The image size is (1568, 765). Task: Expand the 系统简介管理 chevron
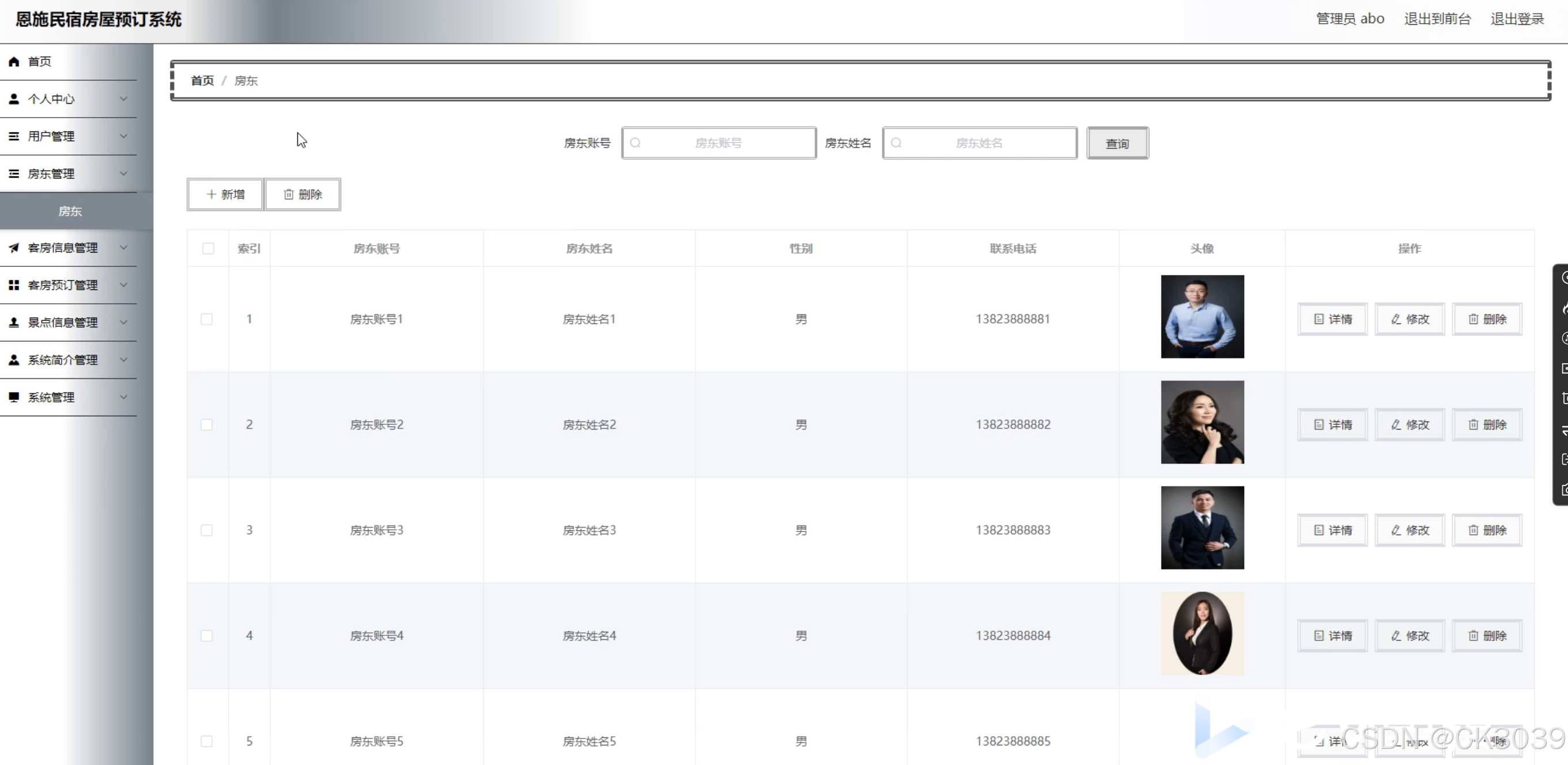point(123,360)
